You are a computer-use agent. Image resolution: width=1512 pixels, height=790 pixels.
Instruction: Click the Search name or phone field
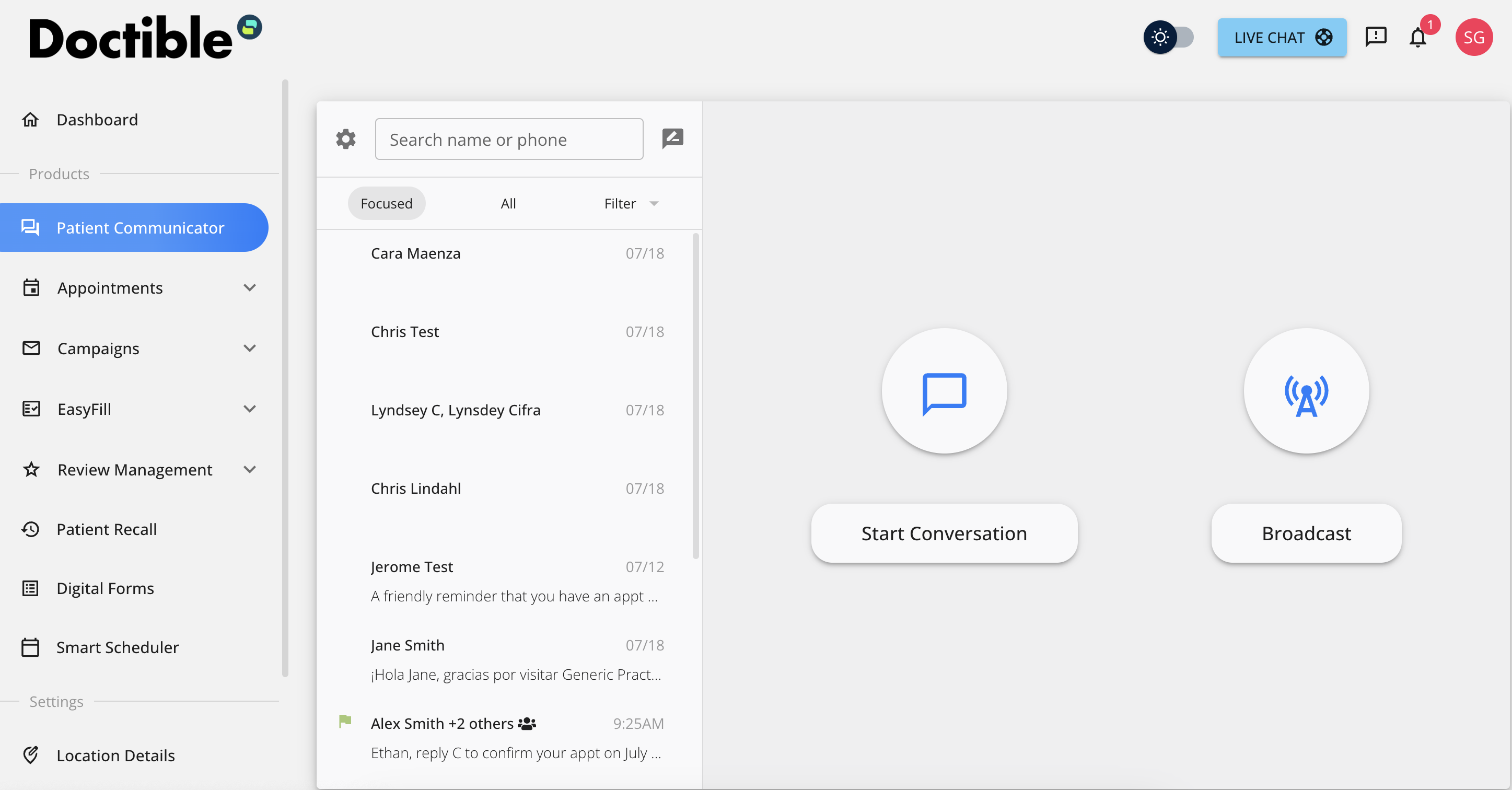pos(508,138)
